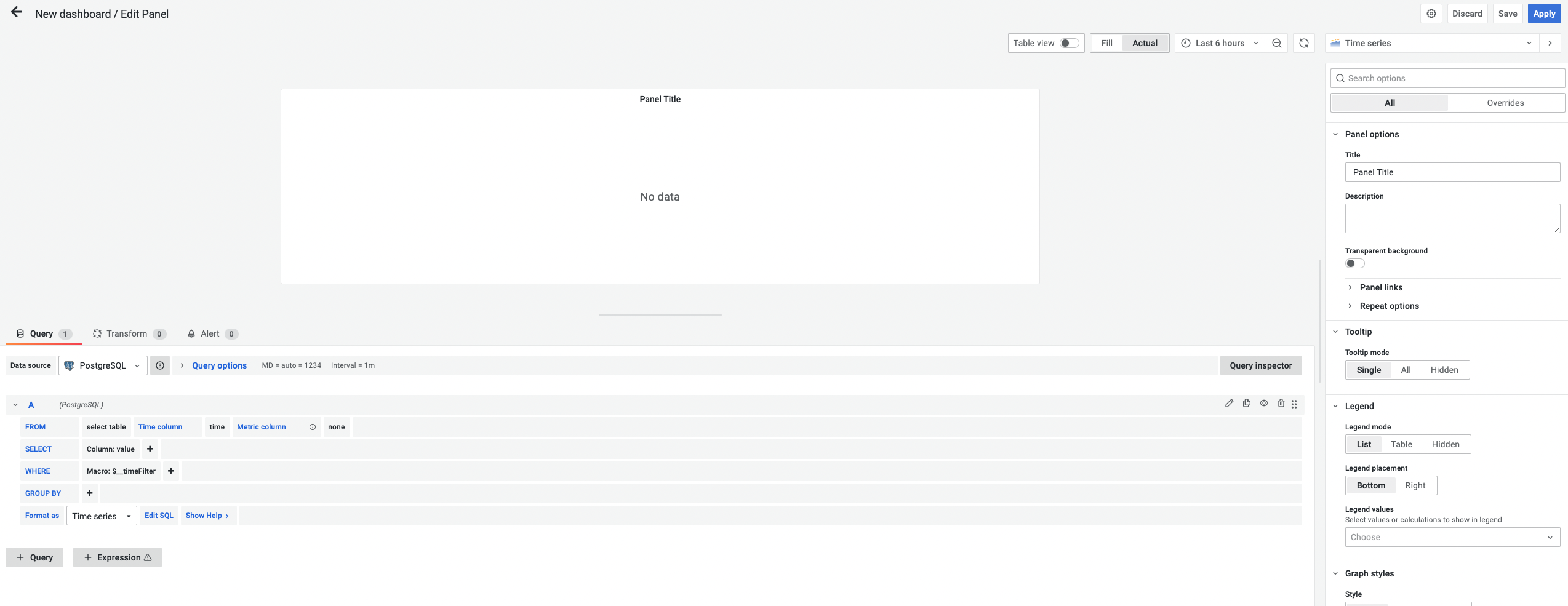Select the Overrides tab
Screen dimensions: 1568x606
tap(1505, 103)
